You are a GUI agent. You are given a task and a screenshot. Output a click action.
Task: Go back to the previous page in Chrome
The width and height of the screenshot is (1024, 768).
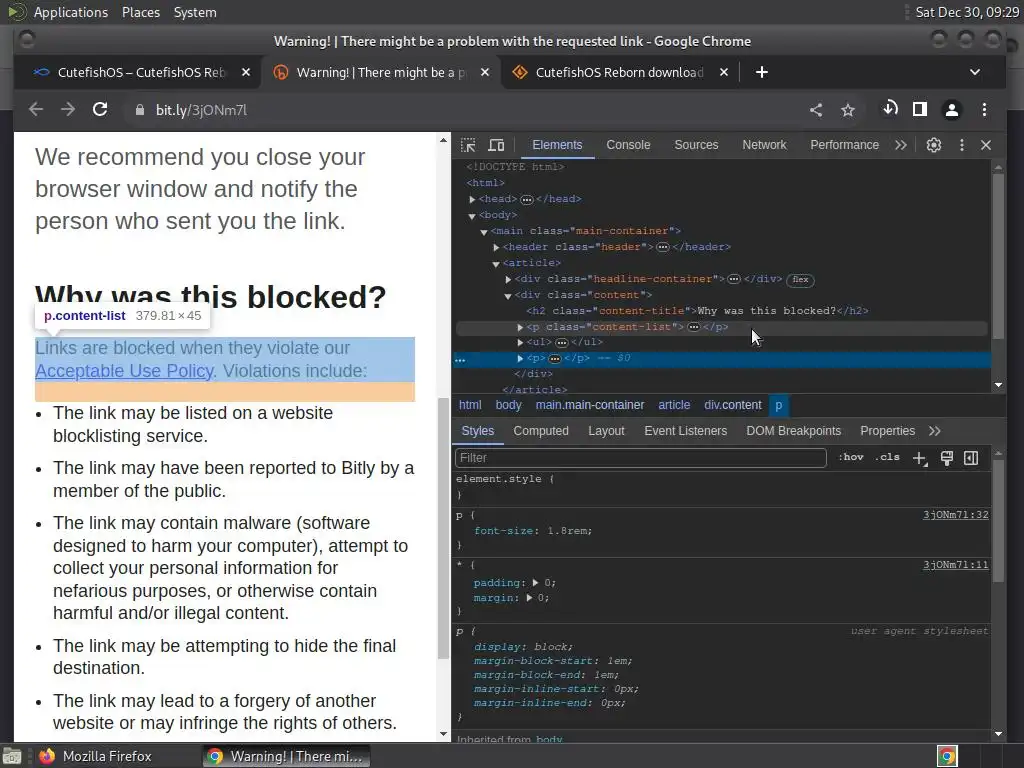coord(36,110)
